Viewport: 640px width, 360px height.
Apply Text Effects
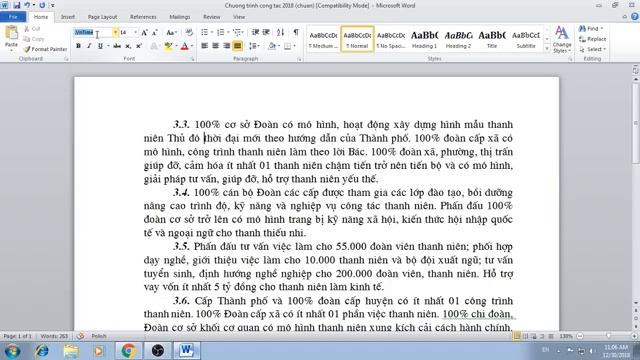(x=154, y=46)
